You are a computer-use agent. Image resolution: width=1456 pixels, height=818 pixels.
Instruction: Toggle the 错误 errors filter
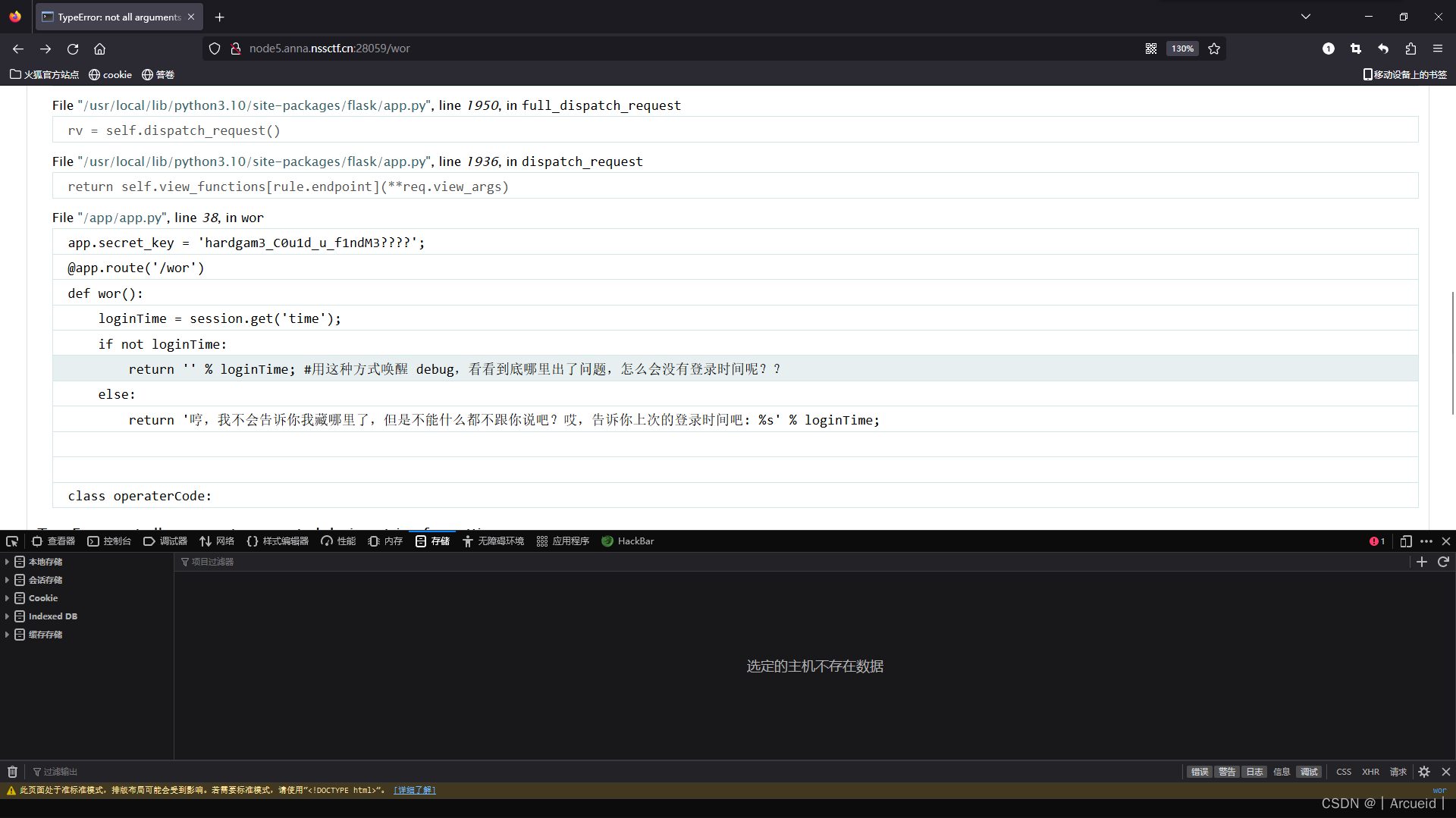tap(1200, 772)
